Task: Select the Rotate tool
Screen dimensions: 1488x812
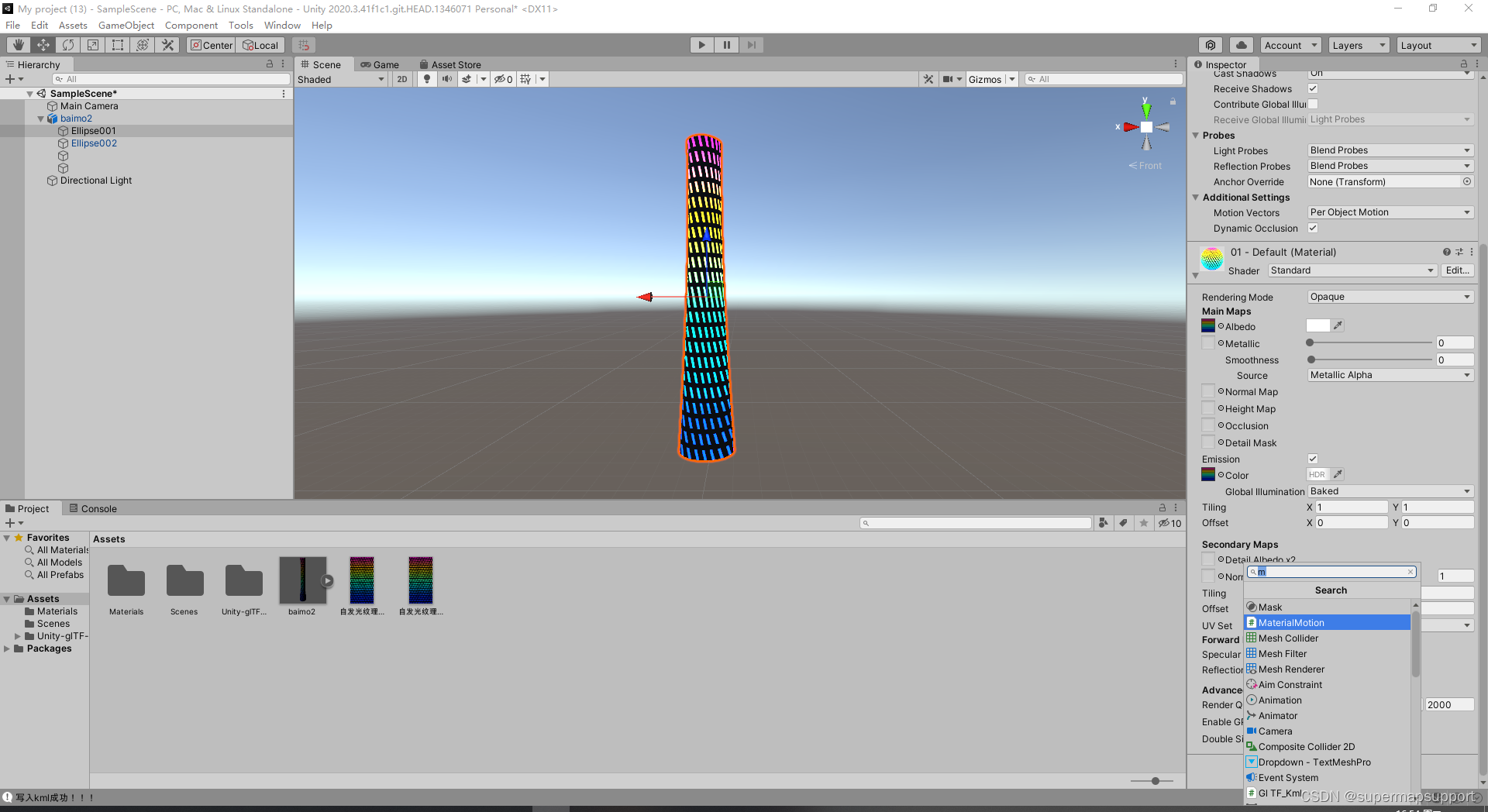Action: (x=68, y=45)
